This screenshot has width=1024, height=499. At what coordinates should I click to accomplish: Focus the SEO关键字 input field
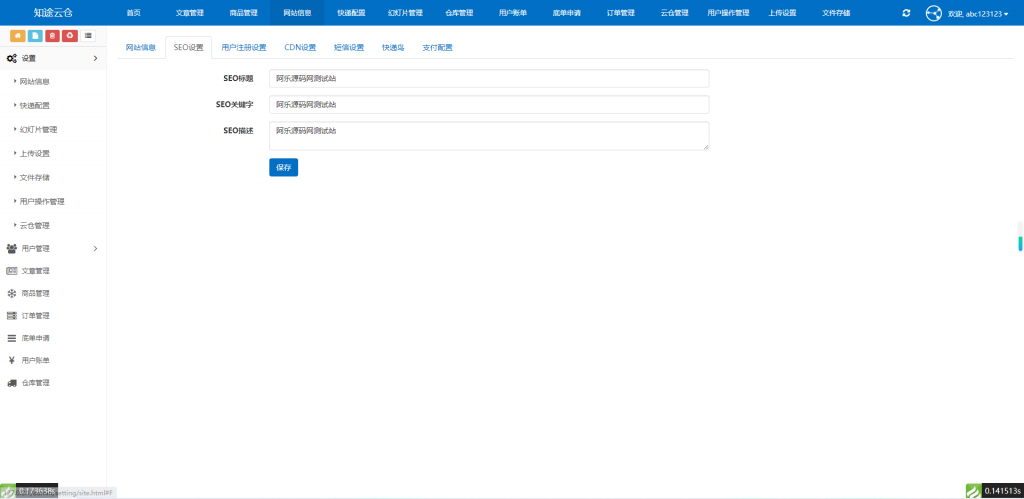pyautogui.click(x=489, y=105)
